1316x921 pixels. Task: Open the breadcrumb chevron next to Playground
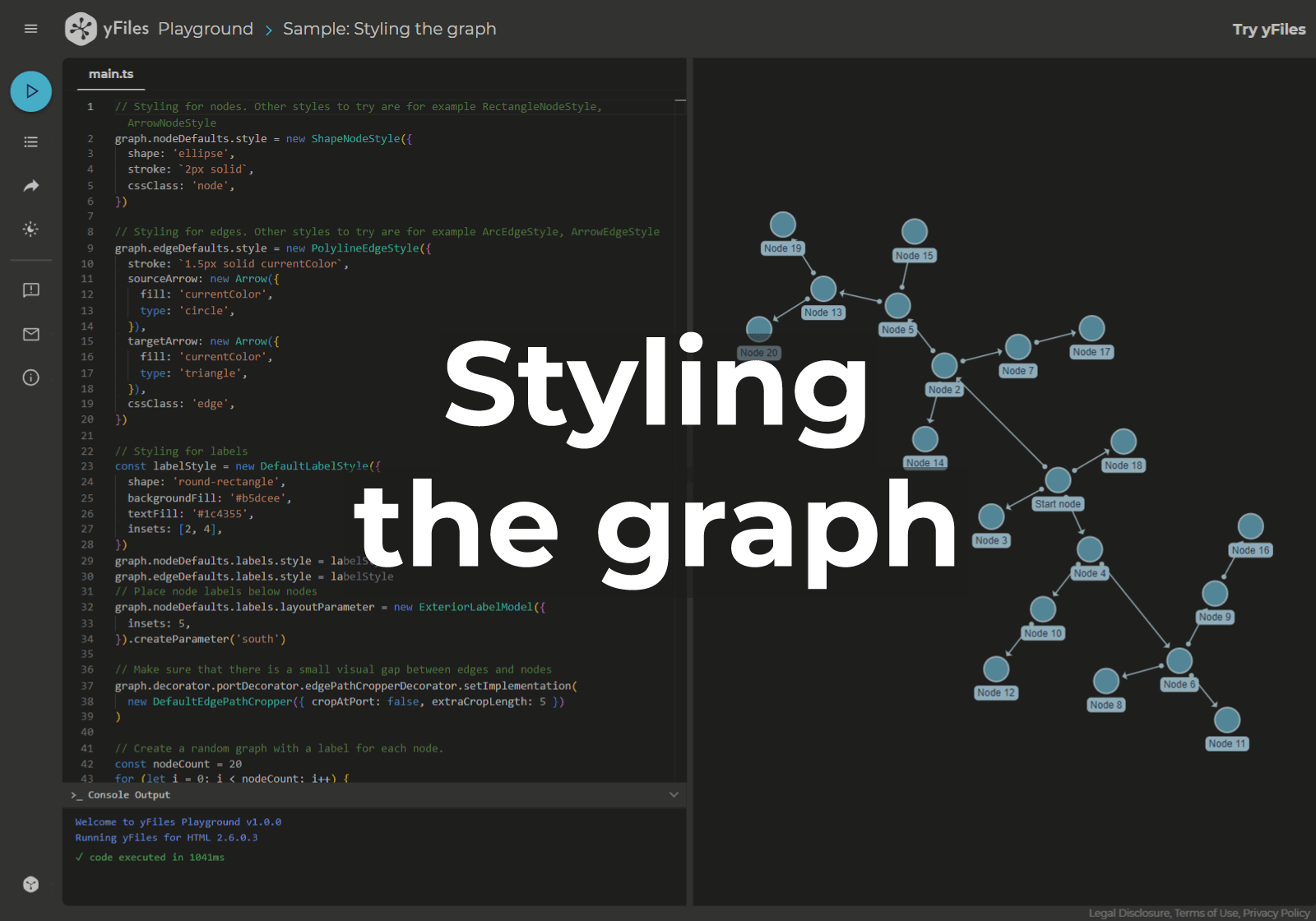click(x=268, y=29)
